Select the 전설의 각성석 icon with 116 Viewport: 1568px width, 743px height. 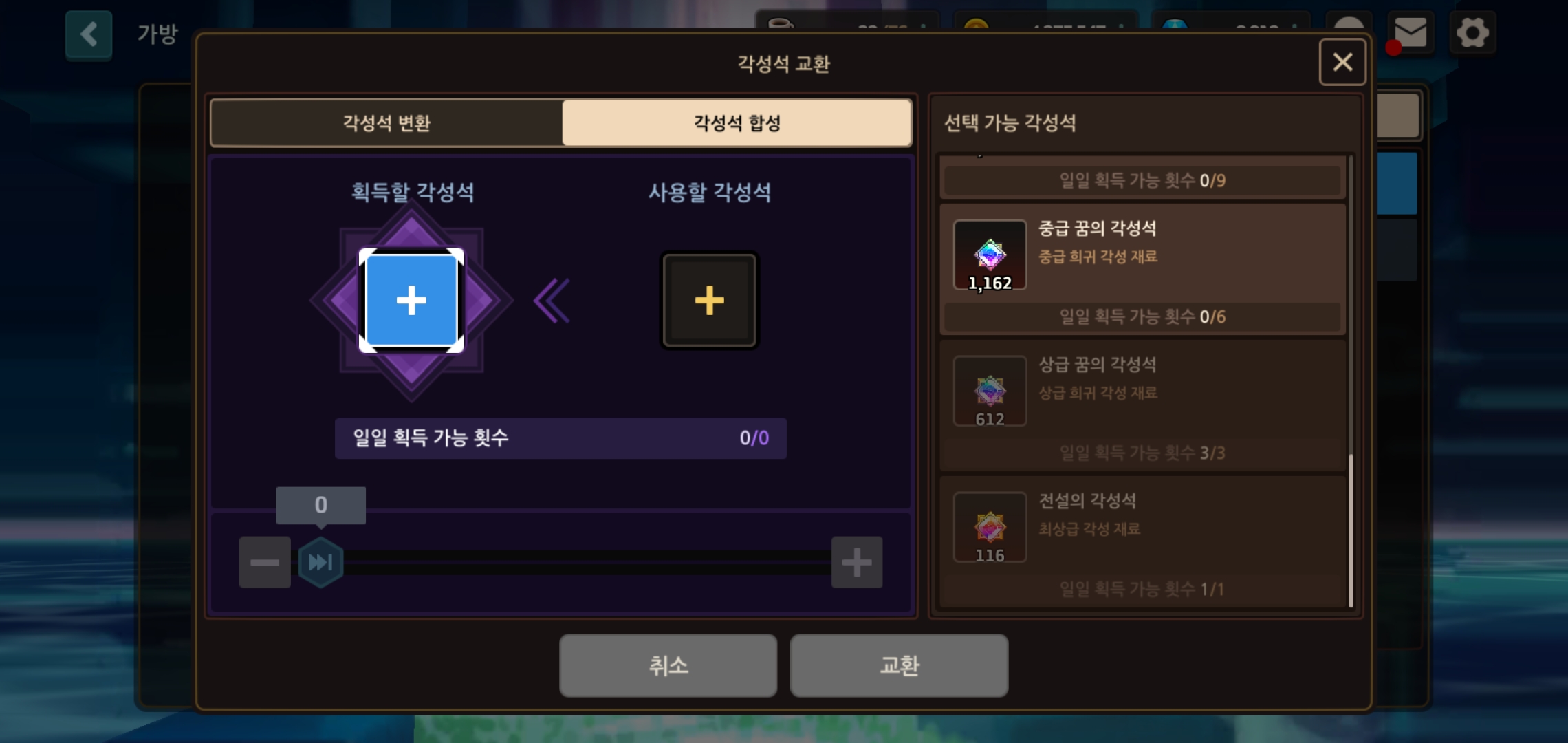[x=990, y=527]
